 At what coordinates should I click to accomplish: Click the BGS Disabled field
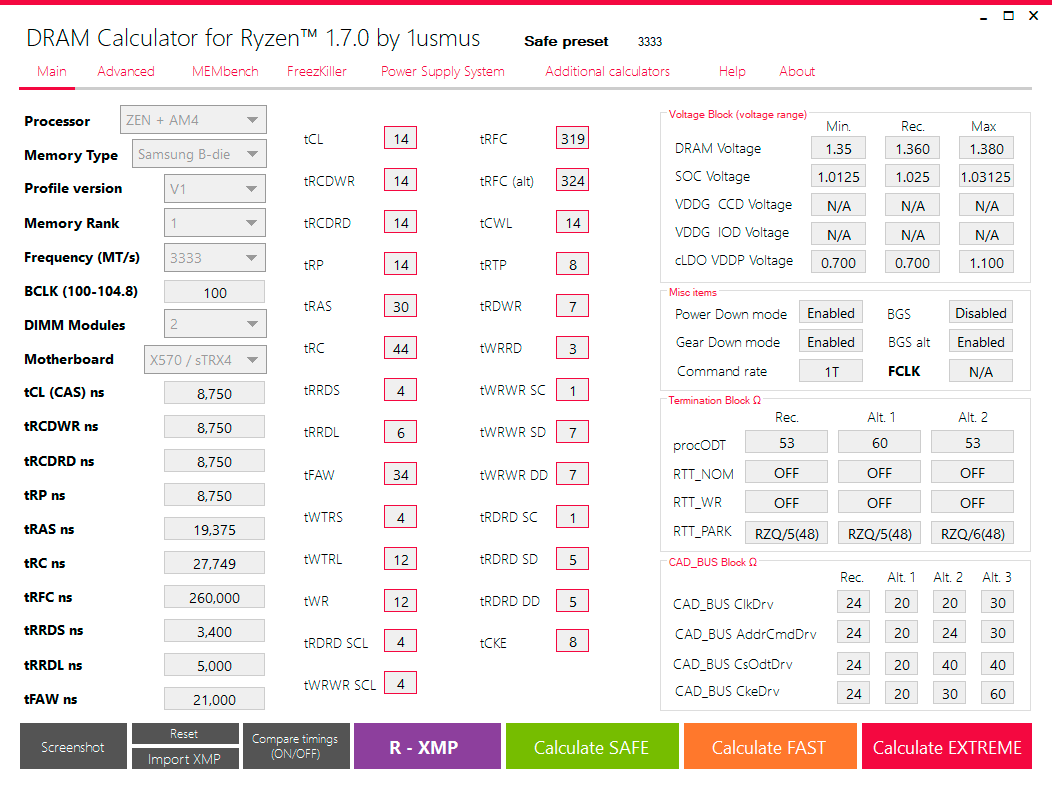(x=981, y=313)
